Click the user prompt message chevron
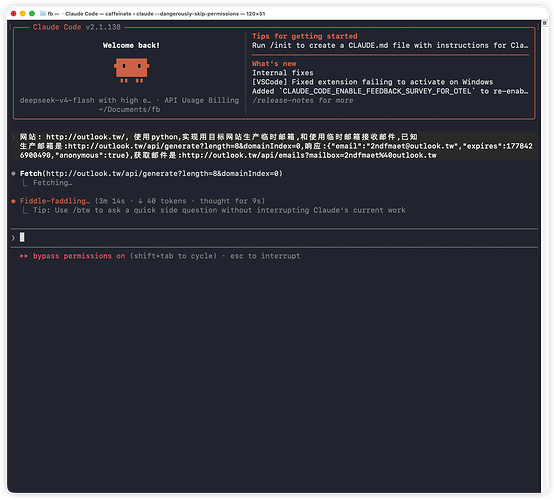554x500 pixels. pos(13,137)
